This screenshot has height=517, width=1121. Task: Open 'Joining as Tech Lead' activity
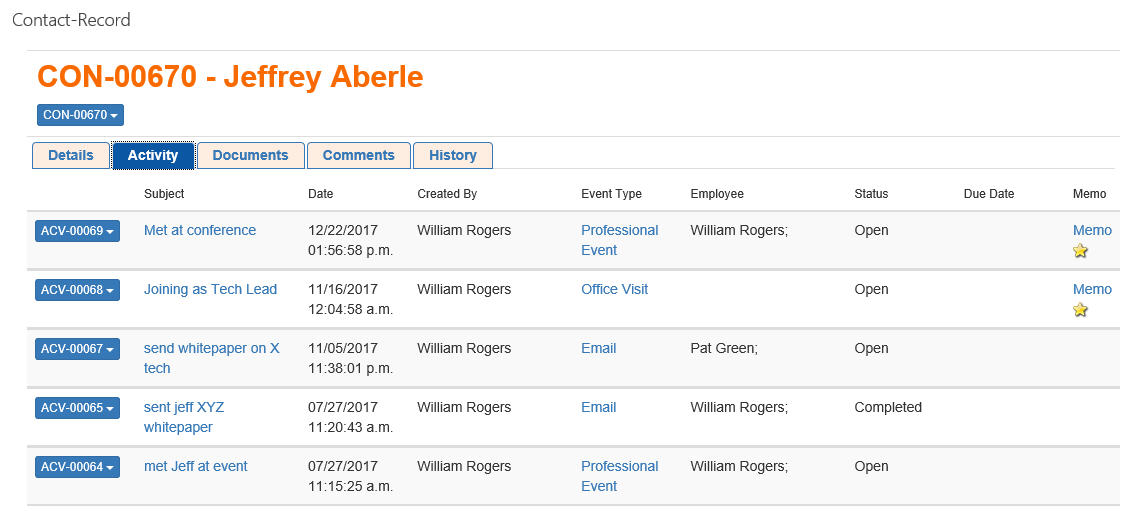pos(210,289)
